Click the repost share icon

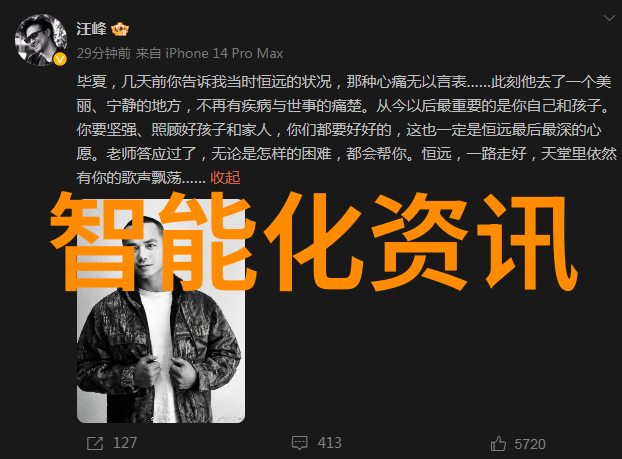pyautogui.click(x=95, y=443)
